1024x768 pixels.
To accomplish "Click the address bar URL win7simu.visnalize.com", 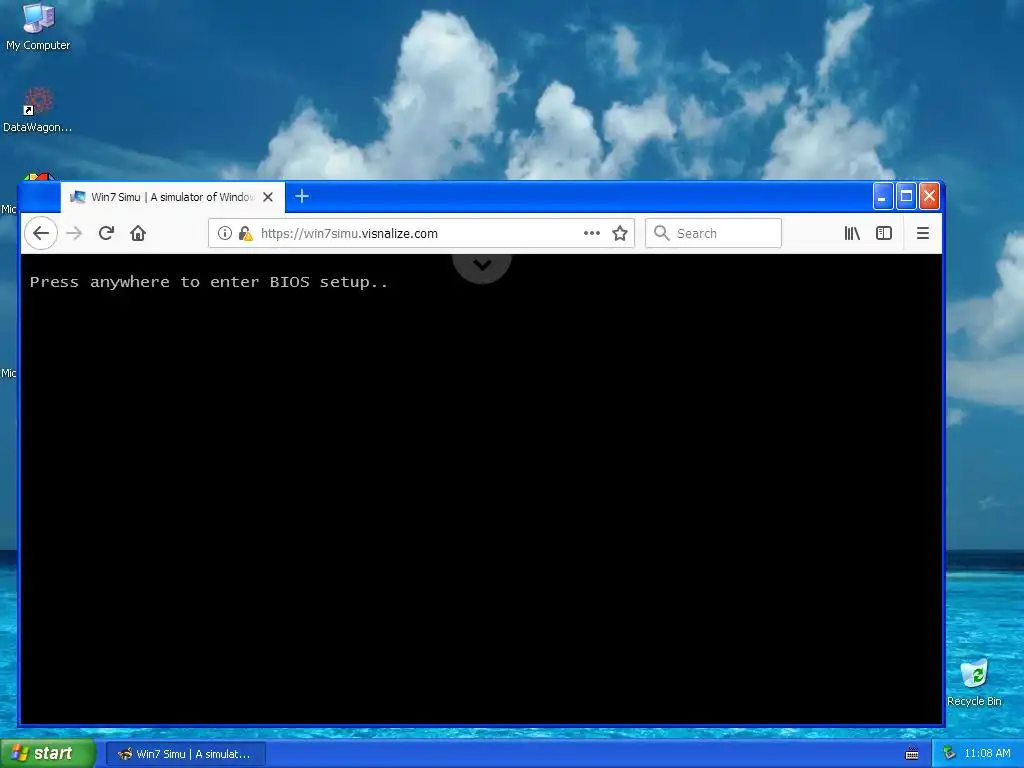I will coord(349,233).
